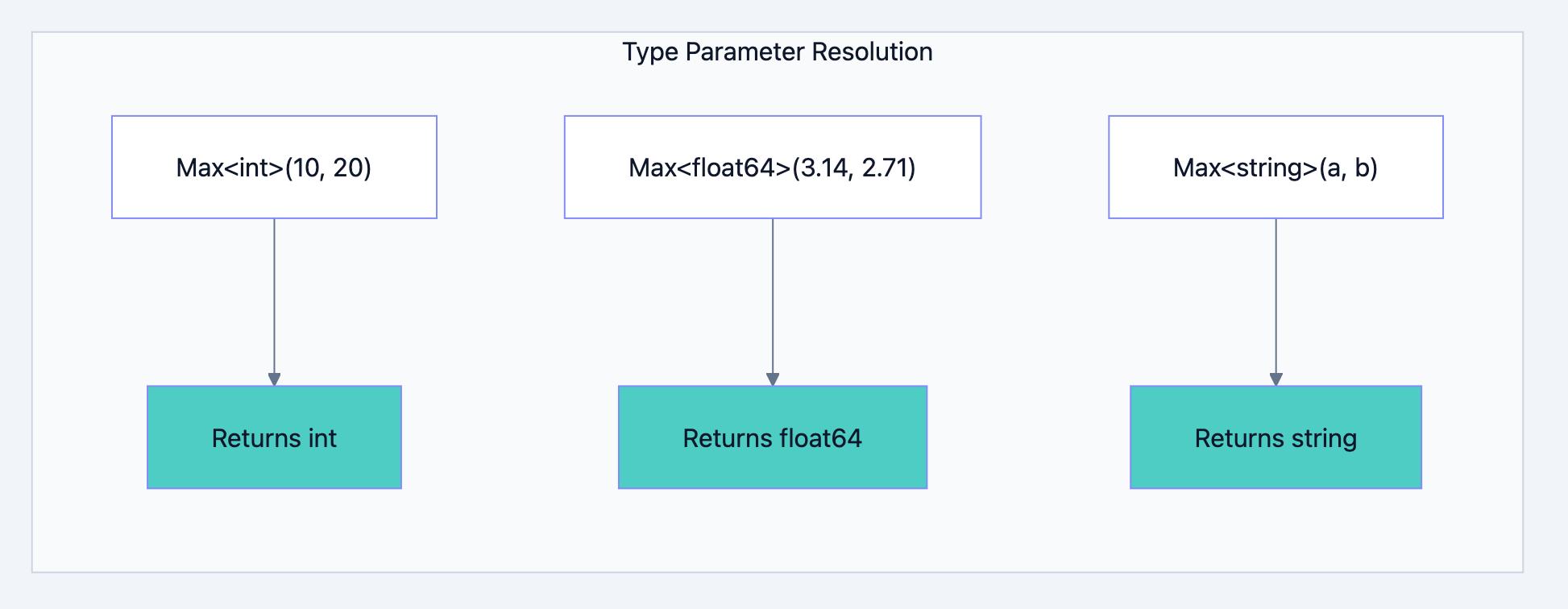1568x609 pixels.
Task: Click the teal 'Returns float64' box
Action: point(772,437)
